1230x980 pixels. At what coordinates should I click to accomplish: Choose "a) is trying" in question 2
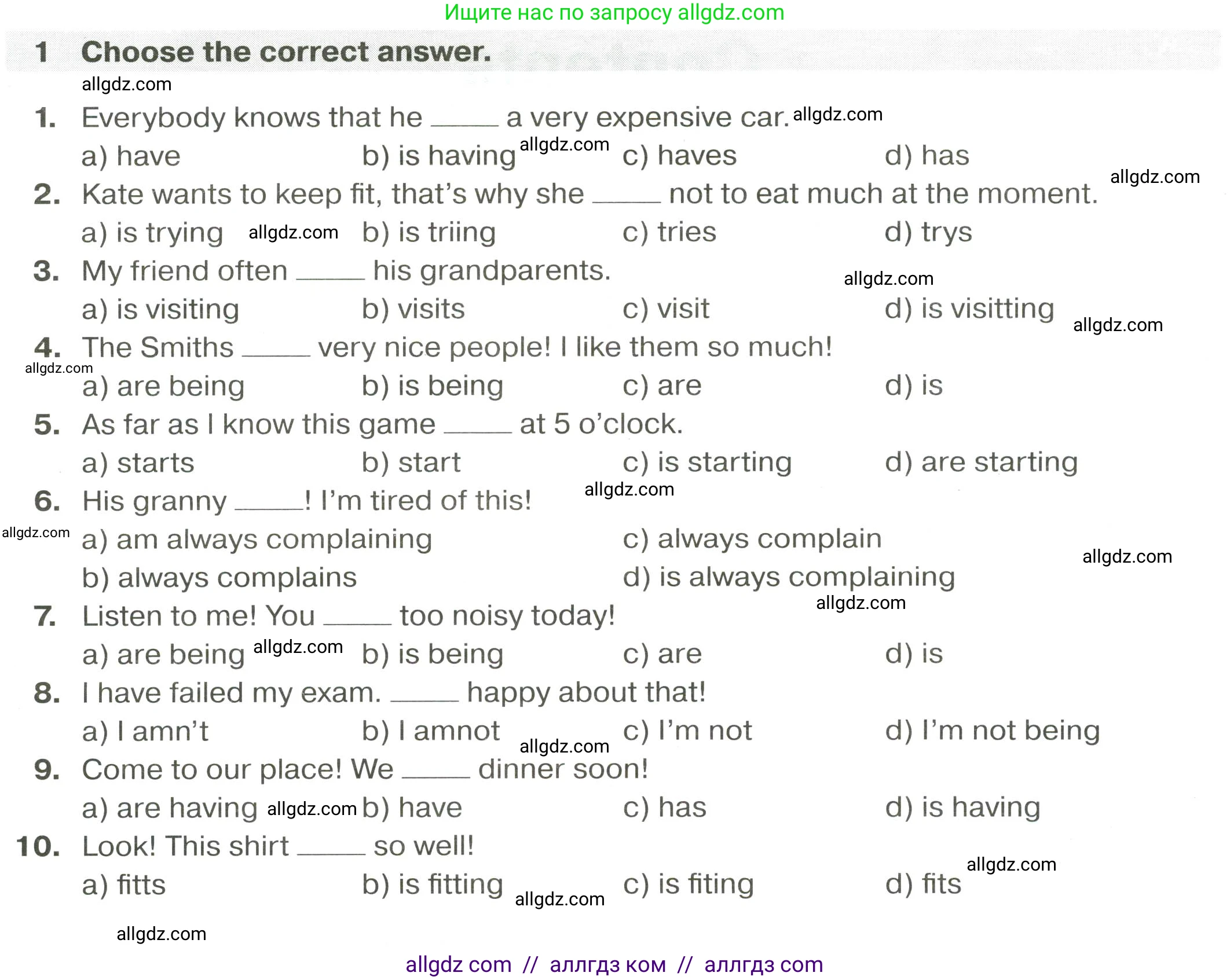(x=152, y=233)
